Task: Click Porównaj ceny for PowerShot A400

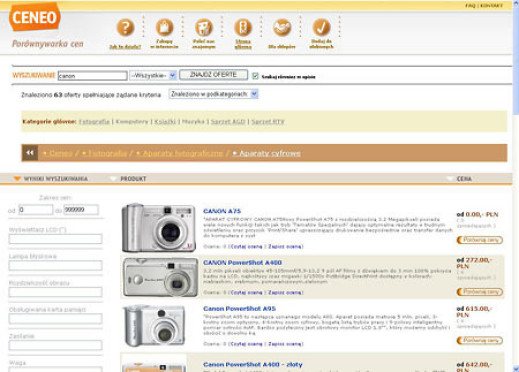Action: click(x=480, y=292)
